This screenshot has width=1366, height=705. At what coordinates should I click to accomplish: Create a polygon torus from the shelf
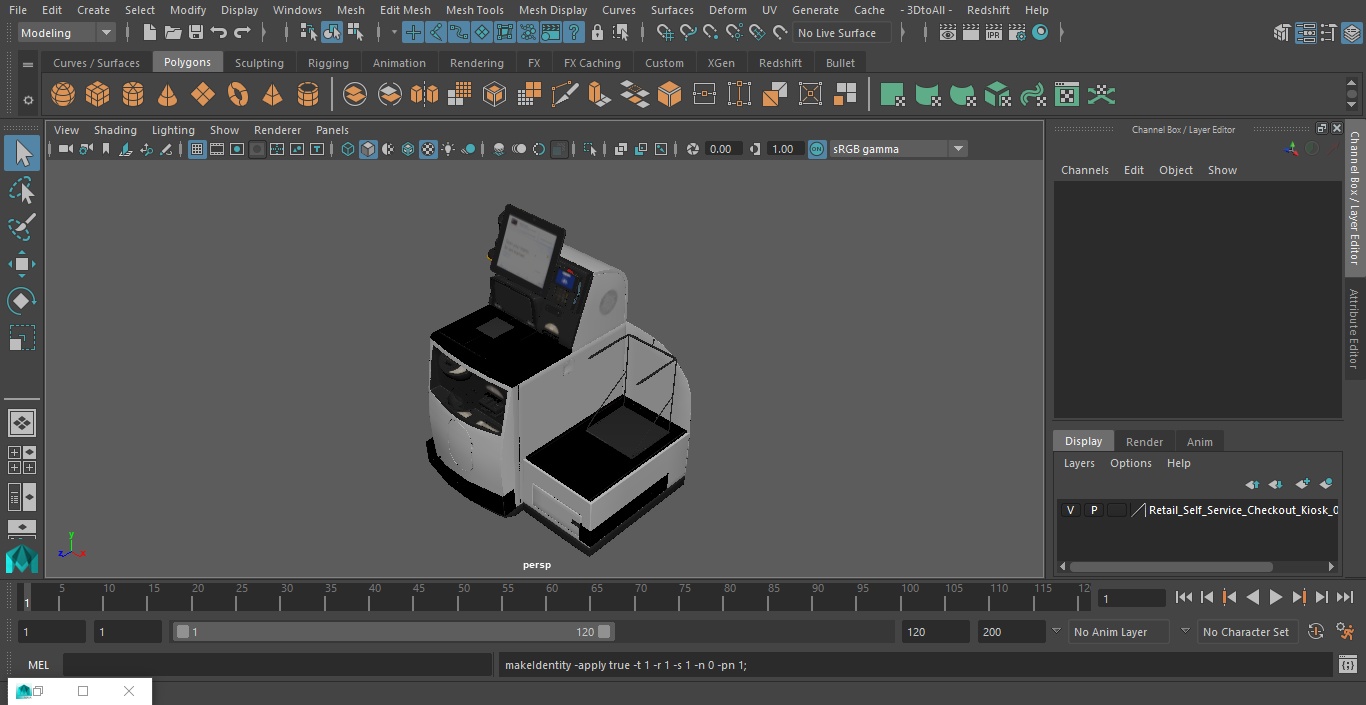[238, 95]
